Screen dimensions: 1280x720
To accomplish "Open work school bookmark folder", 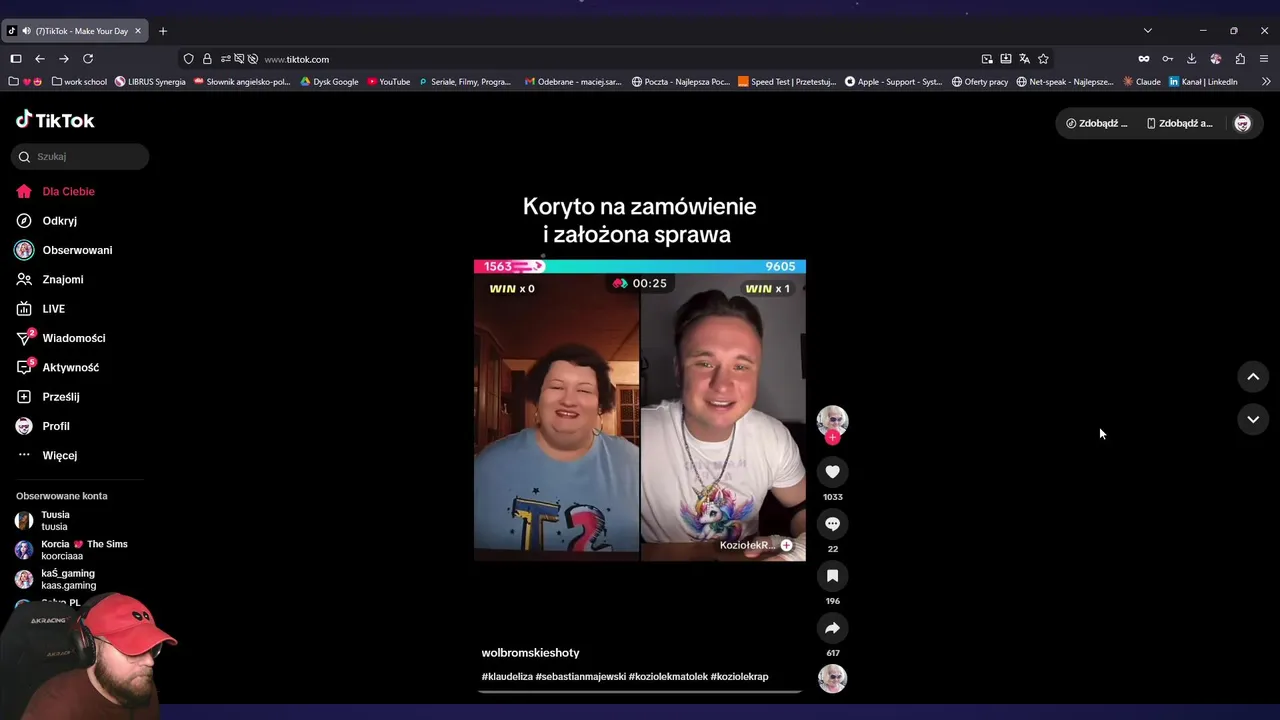I will (x=79, y=82).
